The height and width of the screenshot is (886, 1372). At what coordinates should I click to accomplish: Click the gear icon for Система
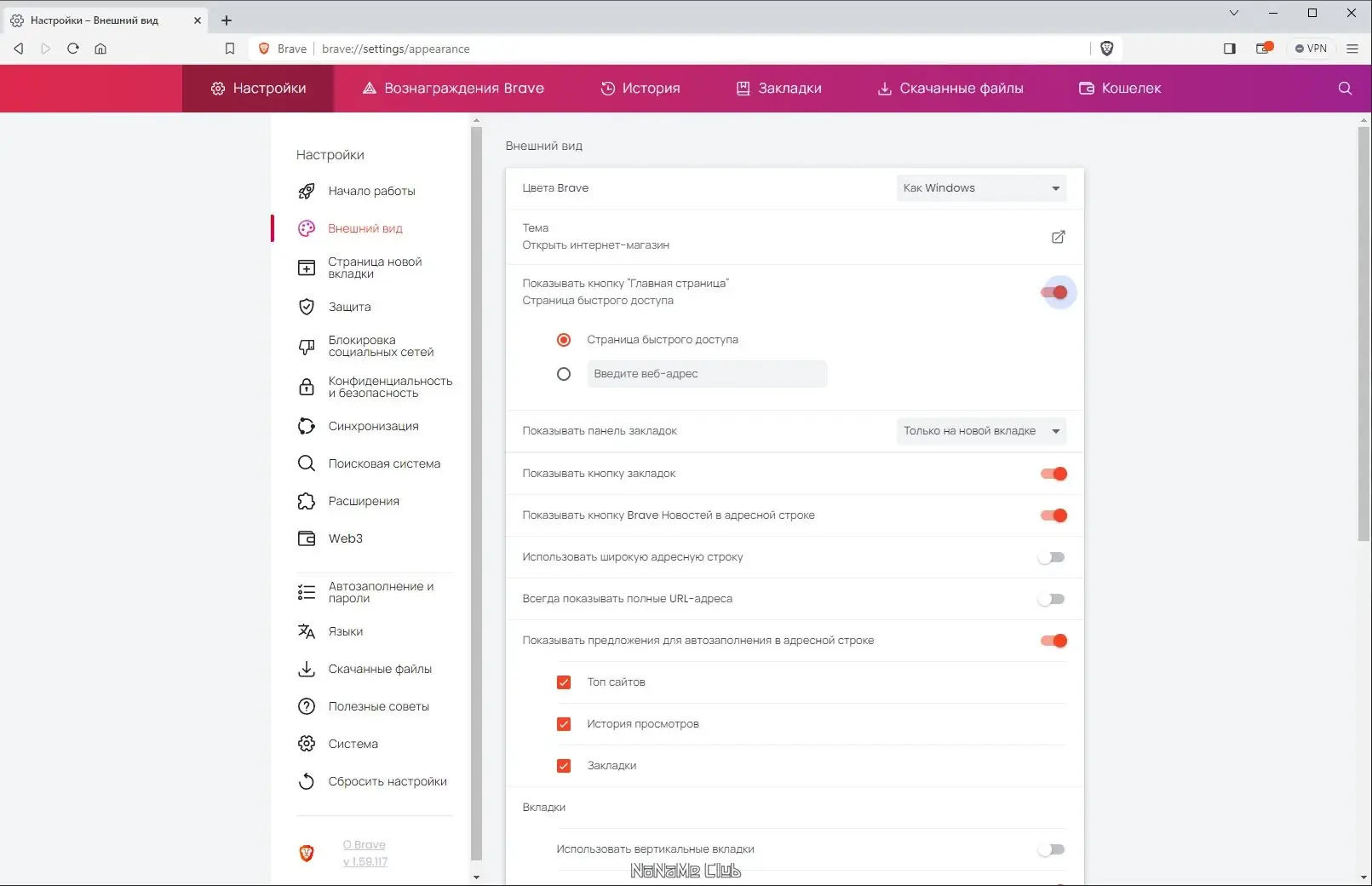coord(307,744)
